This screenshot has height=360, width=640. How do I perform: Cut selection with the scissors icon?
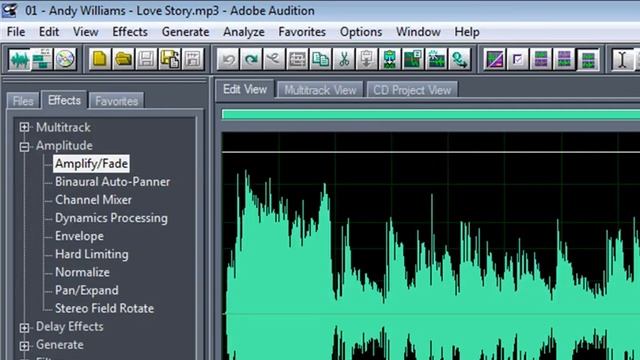click(x=344, y=60)
